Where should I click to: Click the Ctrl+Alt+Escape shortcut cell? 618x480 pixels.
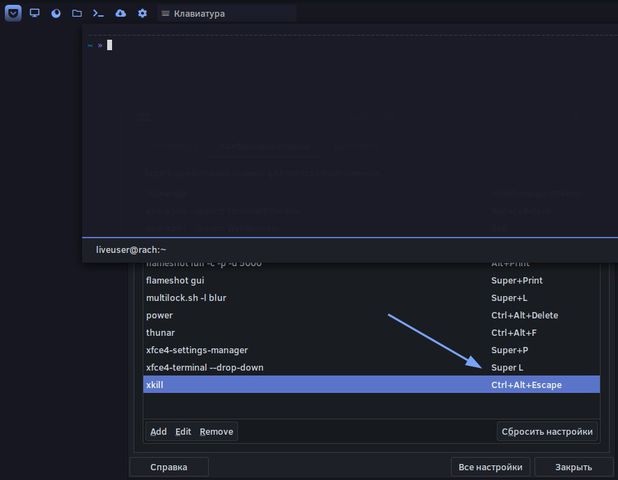[526, 385]
